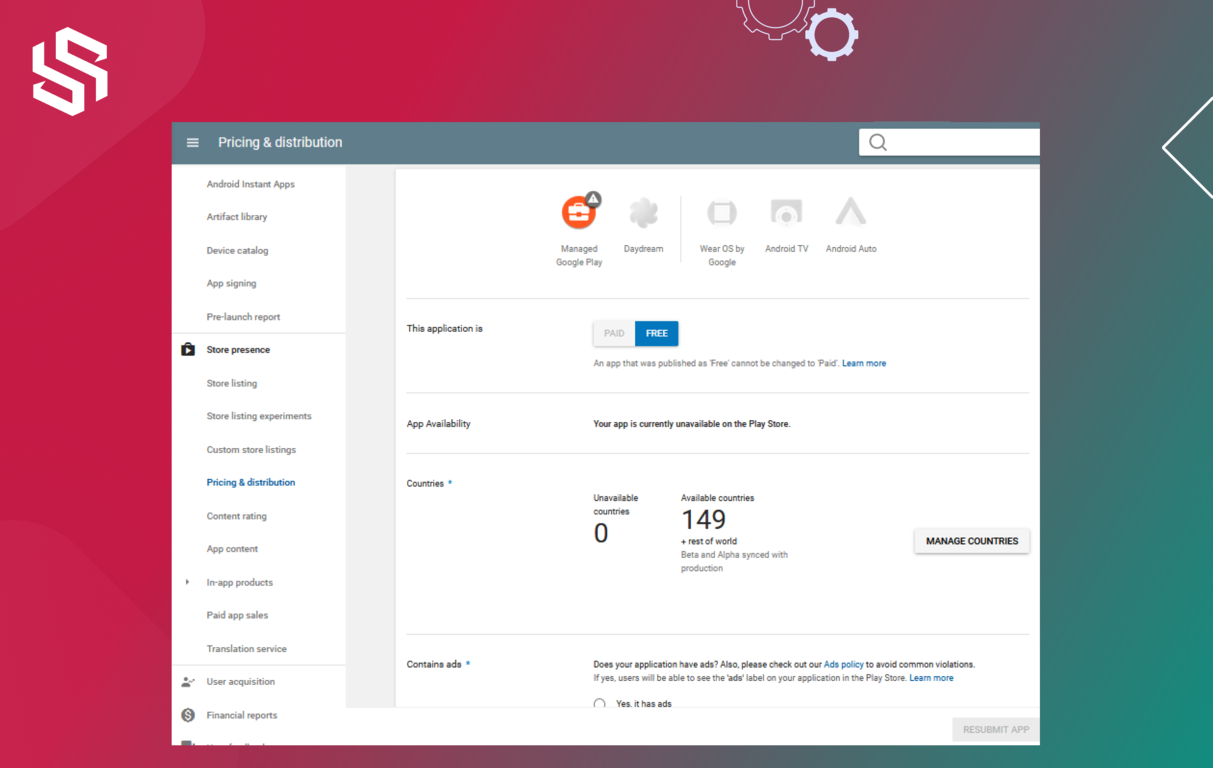The image size is (1213, 768).
Task: Switch pricing to PAID
Action: [614, 333]
